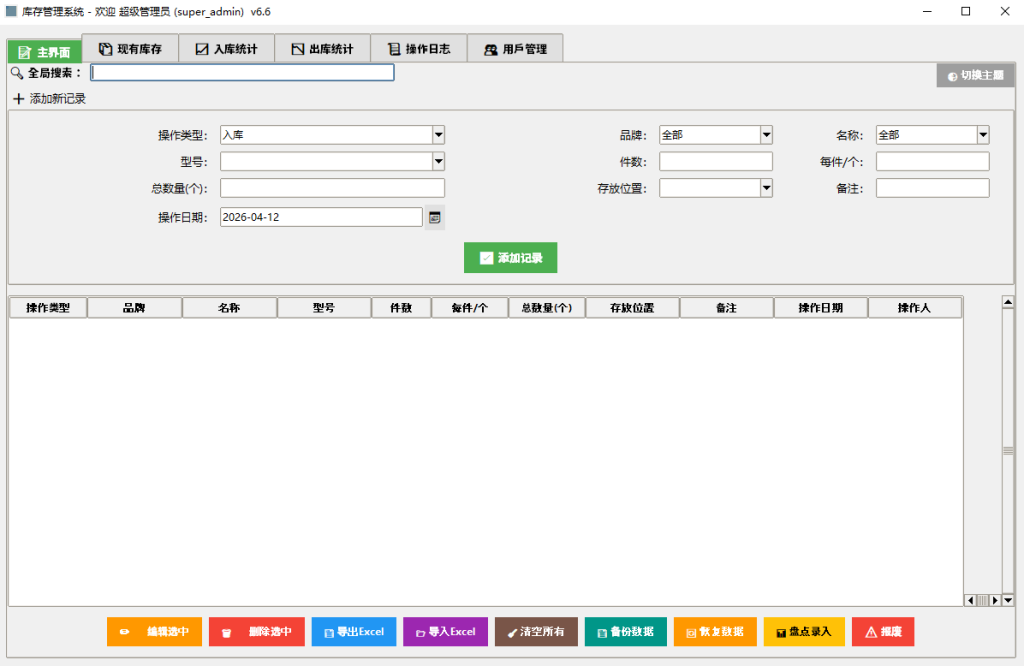Click the green 添加记录 button
This screenshot has height=666, width=1024.
pyautogui.click(x=511, y=258)
